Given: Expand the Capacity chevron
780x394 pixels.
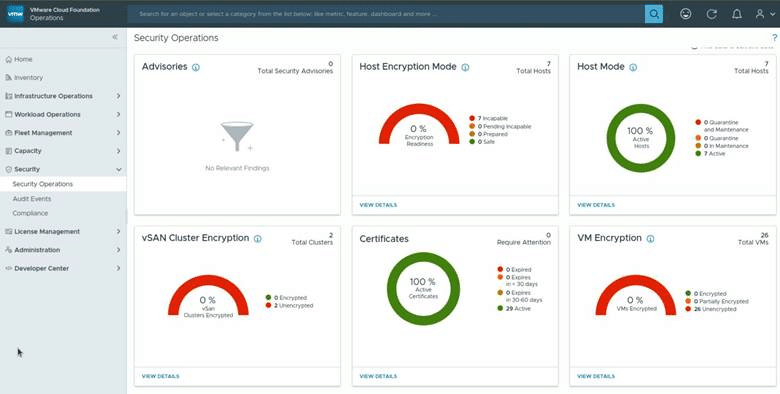Looking at the screenshot, I should 118,151.
